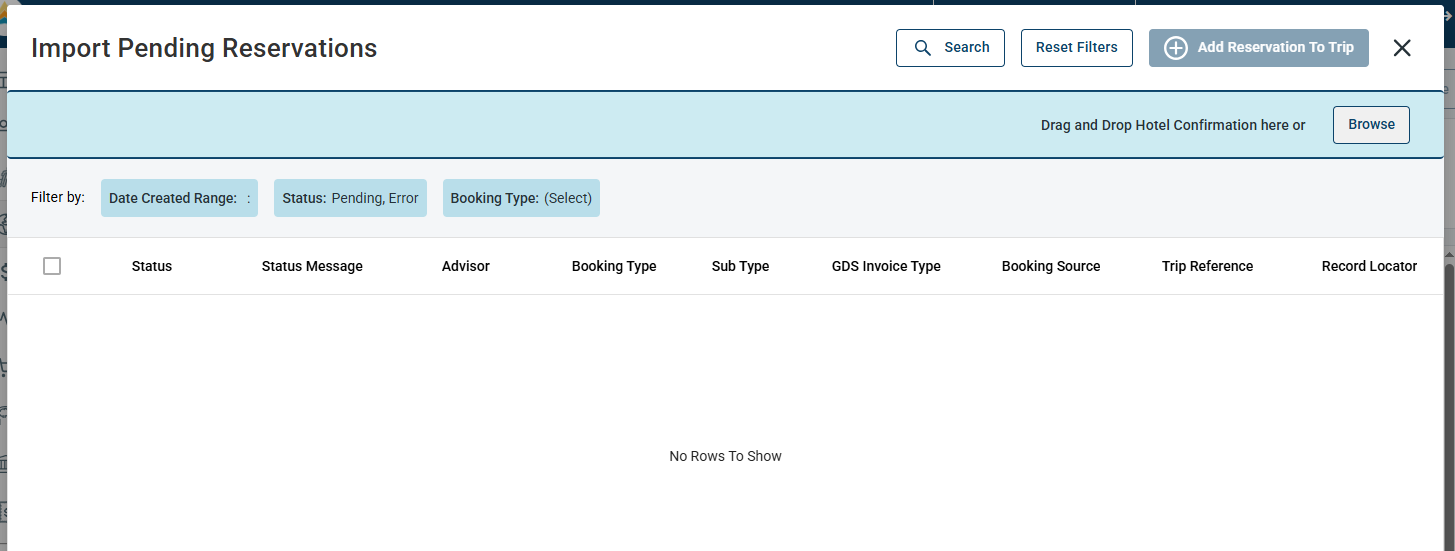
Task: Open the Booking Type filter dropdown
Action: [521, 198]
